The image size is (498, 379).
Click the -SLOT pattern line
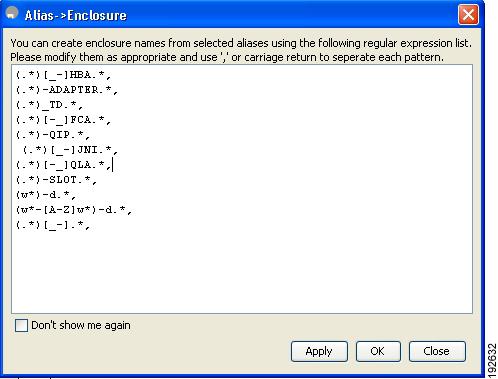tap(56, 180)
